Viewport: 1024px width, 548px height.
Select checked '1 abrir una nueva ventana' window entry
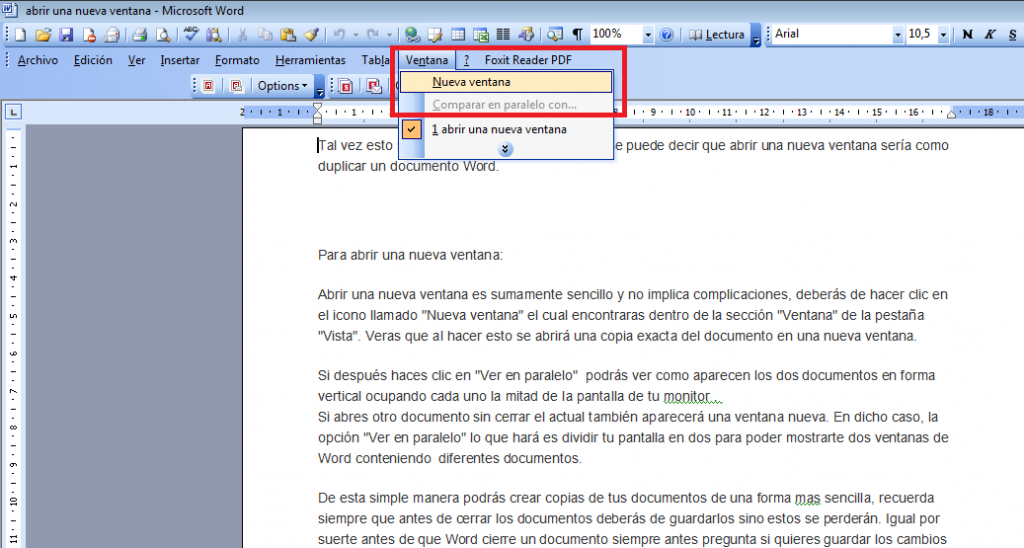point(506,129)
